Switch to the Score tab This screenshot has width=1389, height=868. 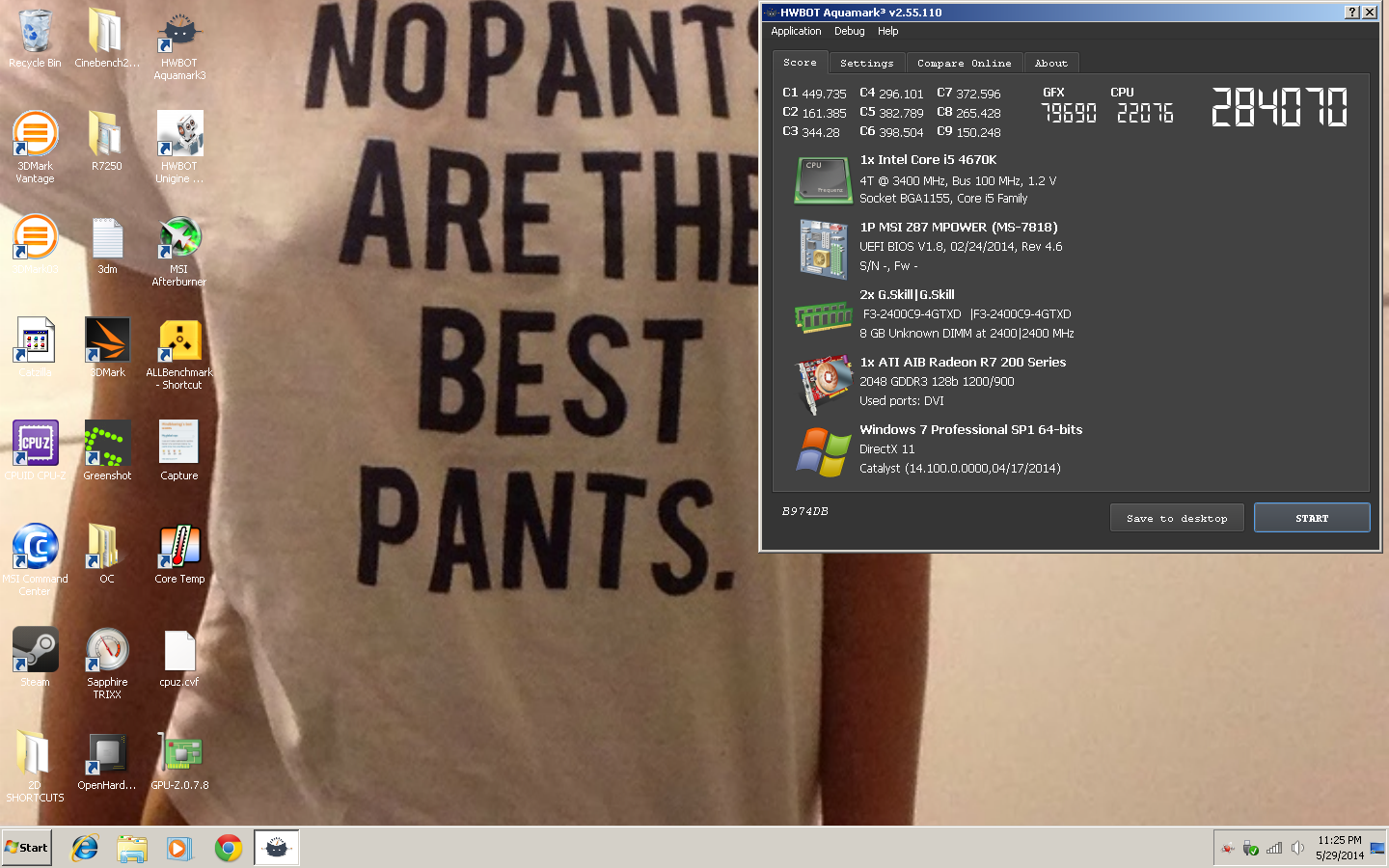click(800, 62)
